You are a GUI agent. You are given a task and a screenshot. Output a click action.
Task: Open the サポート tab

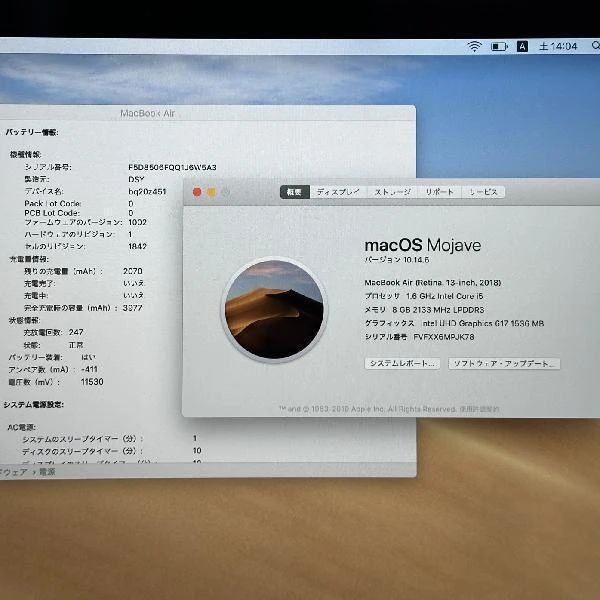pos(440,192)
